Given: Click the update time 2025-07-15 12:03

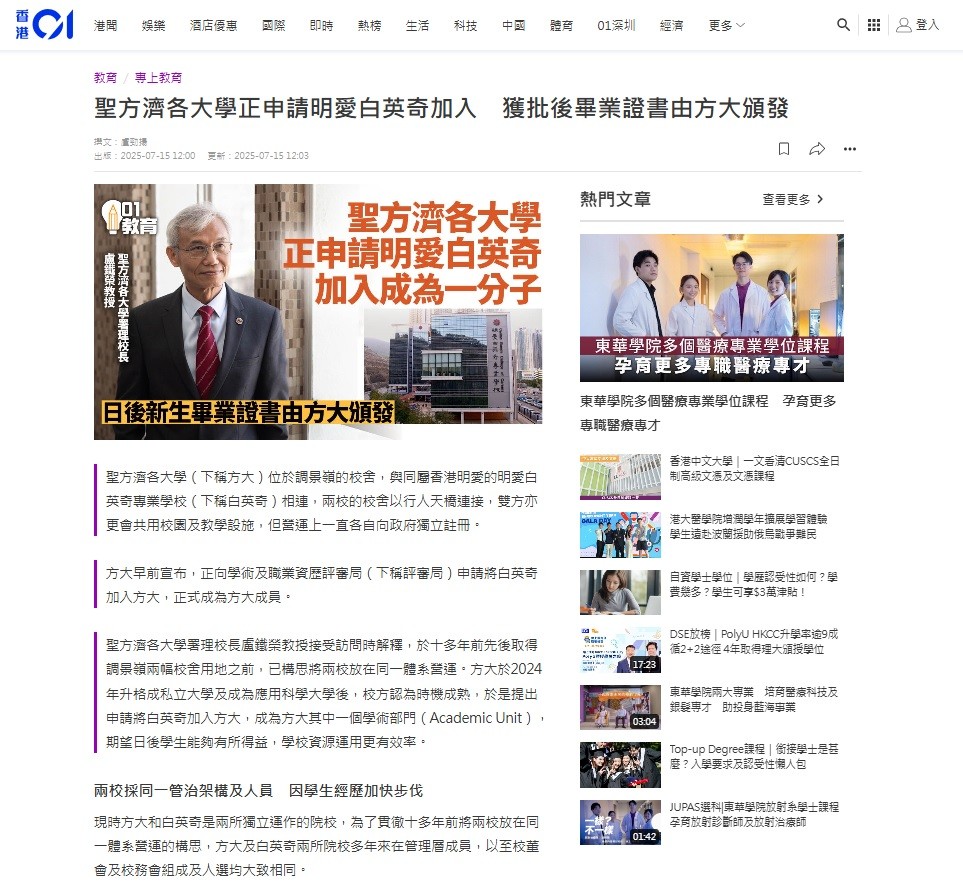Looking at the screenshot, I should pyautogui.click(x=271, y=156).
